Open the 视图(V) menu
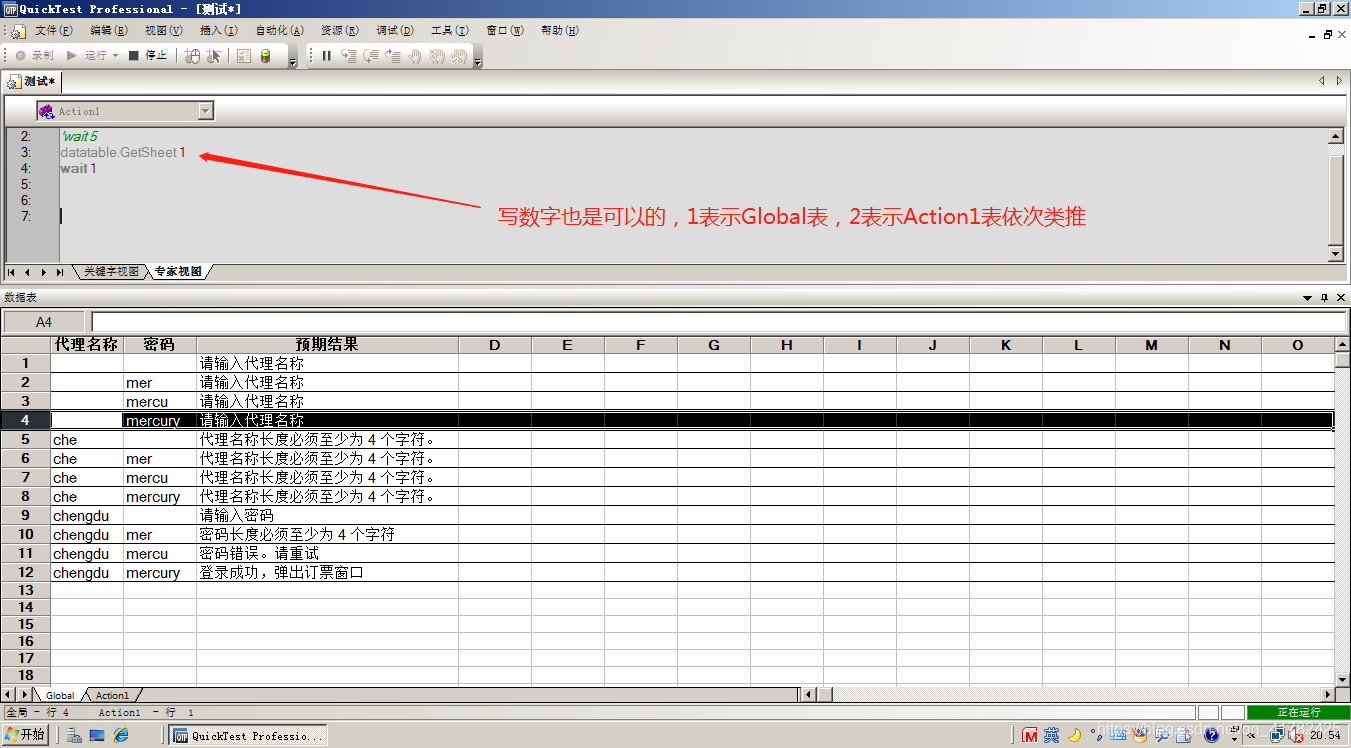Viewport: 1351px width, 748px height. tap(164, 31)
